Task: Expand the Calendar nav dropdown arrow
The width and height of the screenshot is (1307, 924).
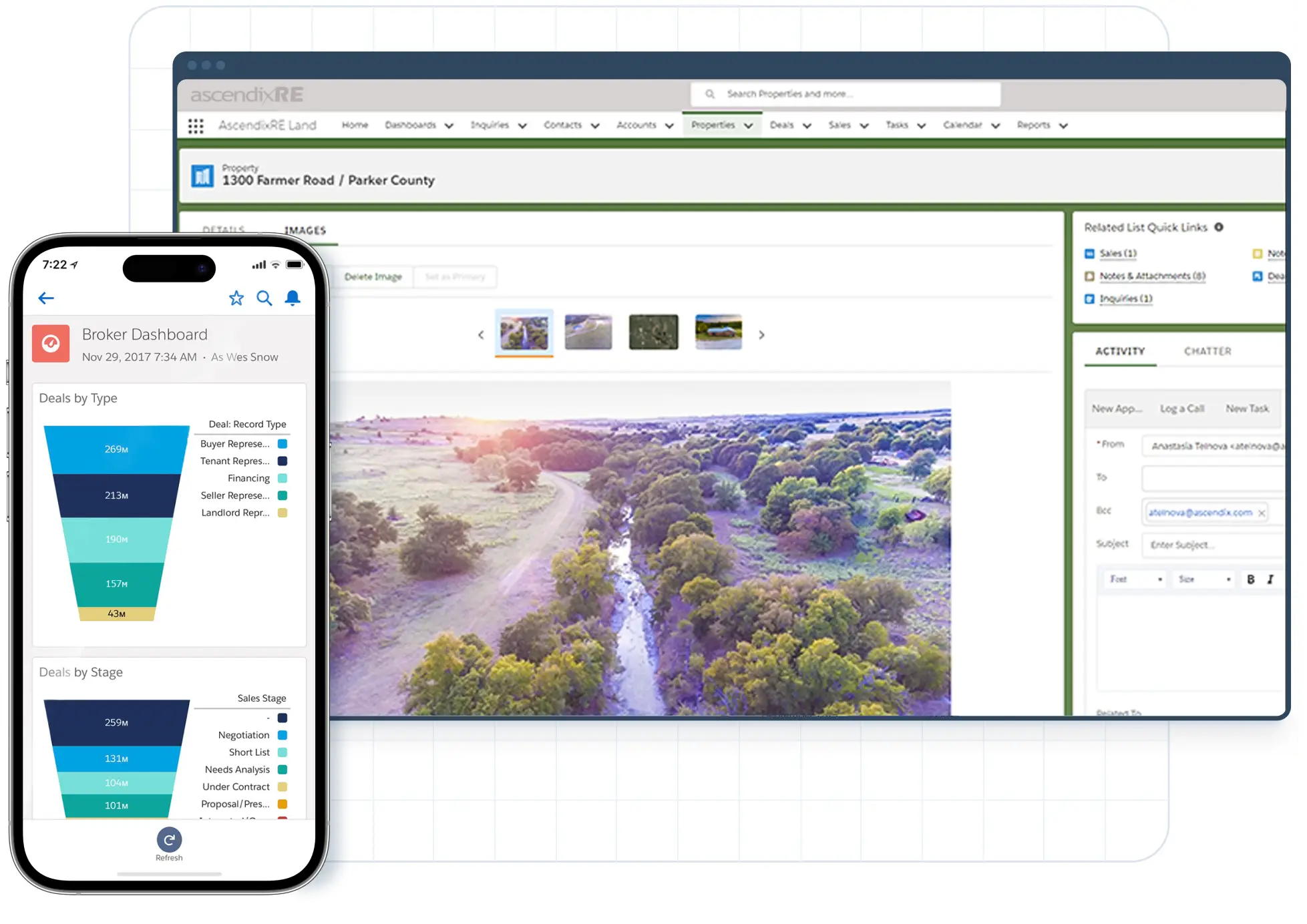Action: pyautogui.click(x=995, y=126)
